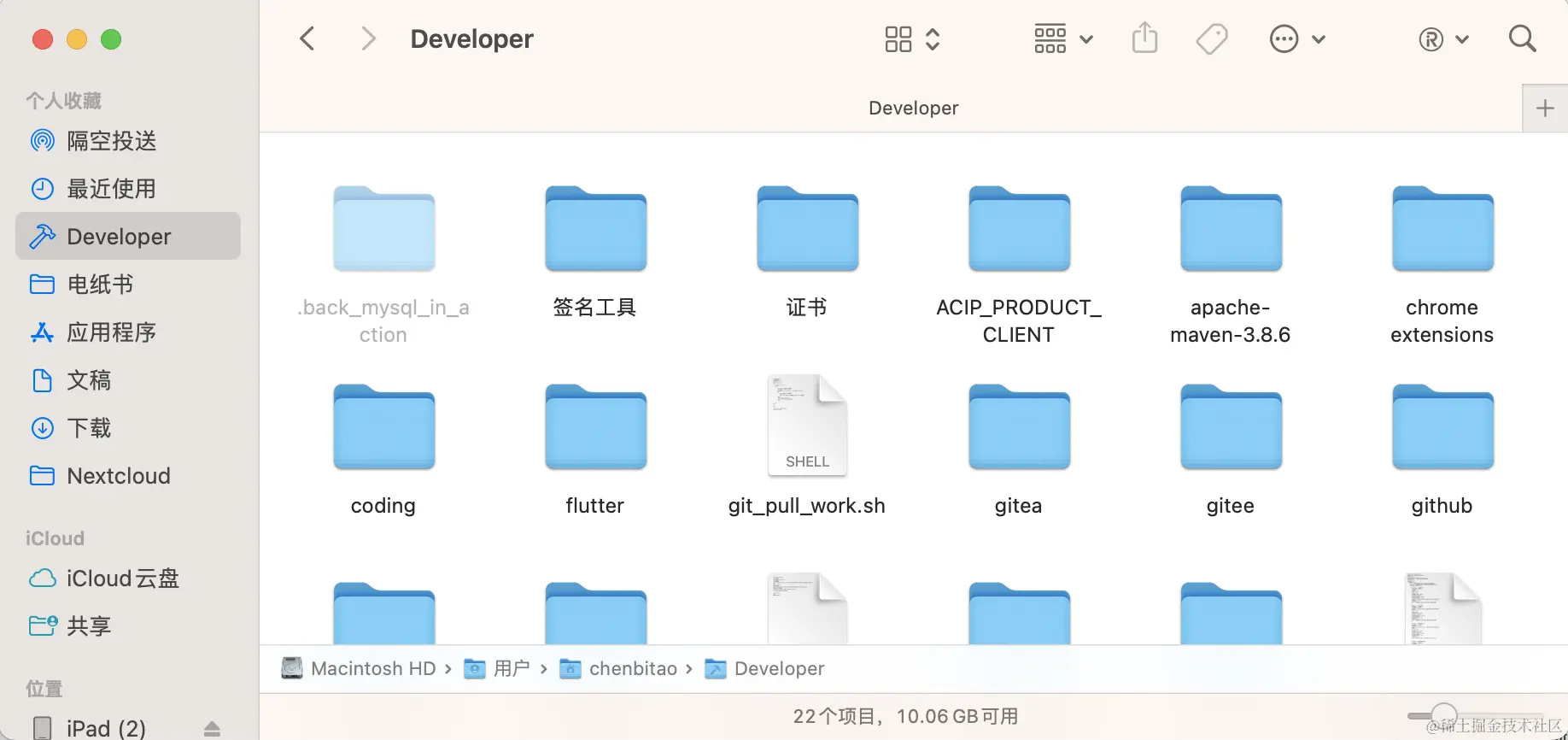Select the github folder
Viewport: 1568px width, 740px height.
1442,449
